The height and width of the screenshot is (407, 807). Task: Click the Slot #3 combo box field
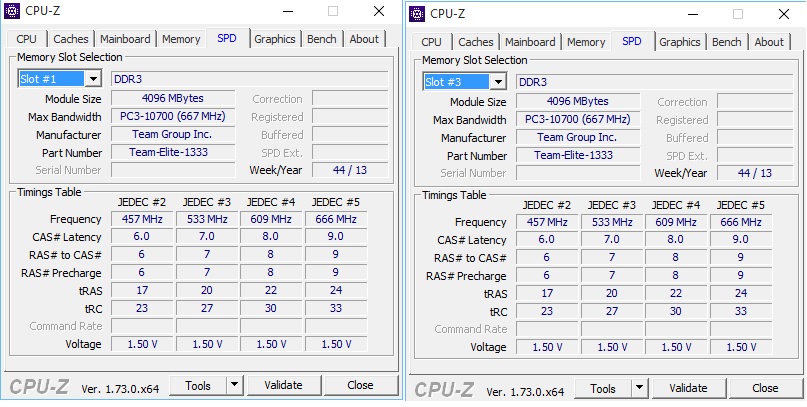point(465,82)
